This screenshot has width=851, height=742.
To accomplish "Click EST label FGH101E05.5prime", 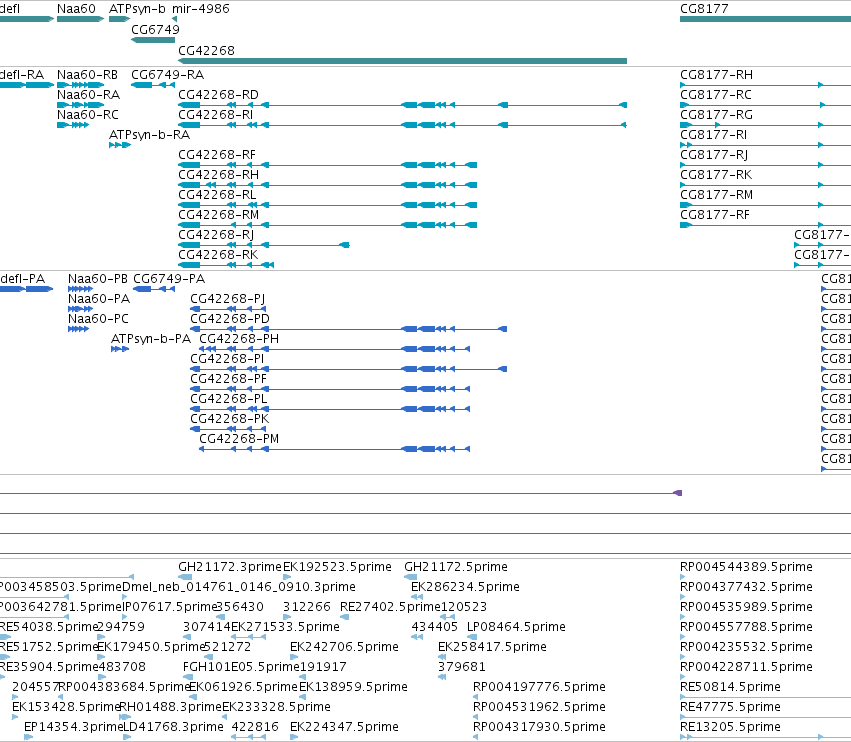I will pyautogui.click(x=241, y=667).
